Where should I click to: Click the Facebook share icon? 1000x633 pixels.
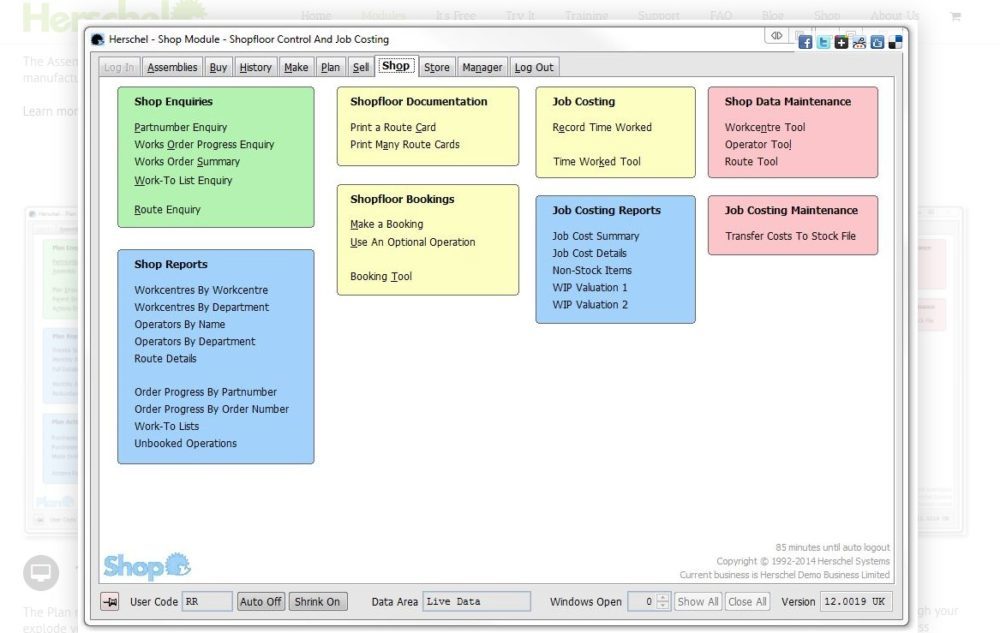point(805,42)
